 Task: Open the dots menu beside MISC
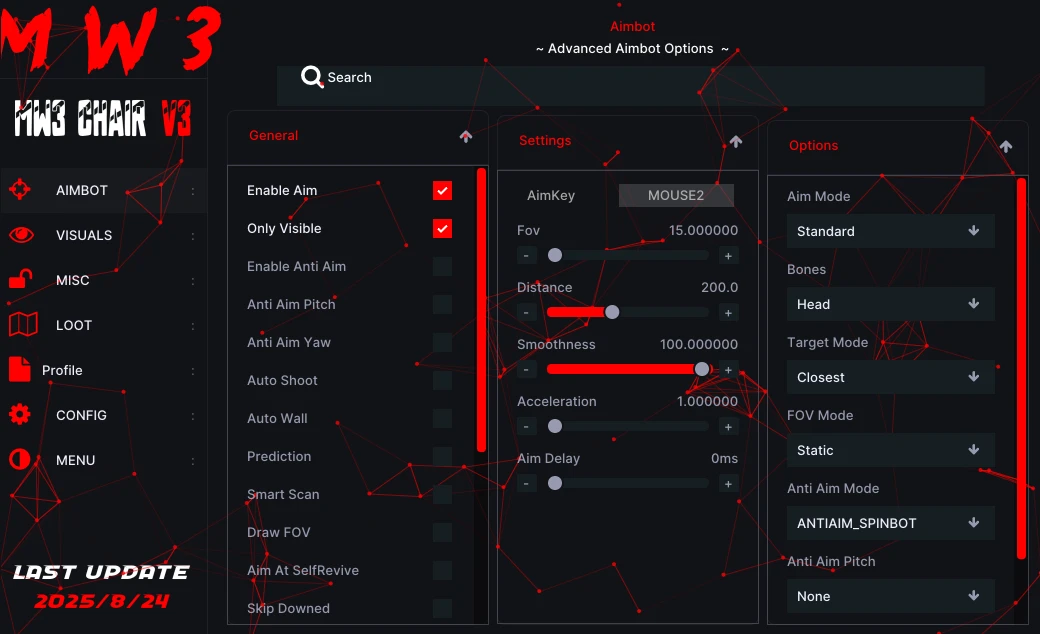193,281
